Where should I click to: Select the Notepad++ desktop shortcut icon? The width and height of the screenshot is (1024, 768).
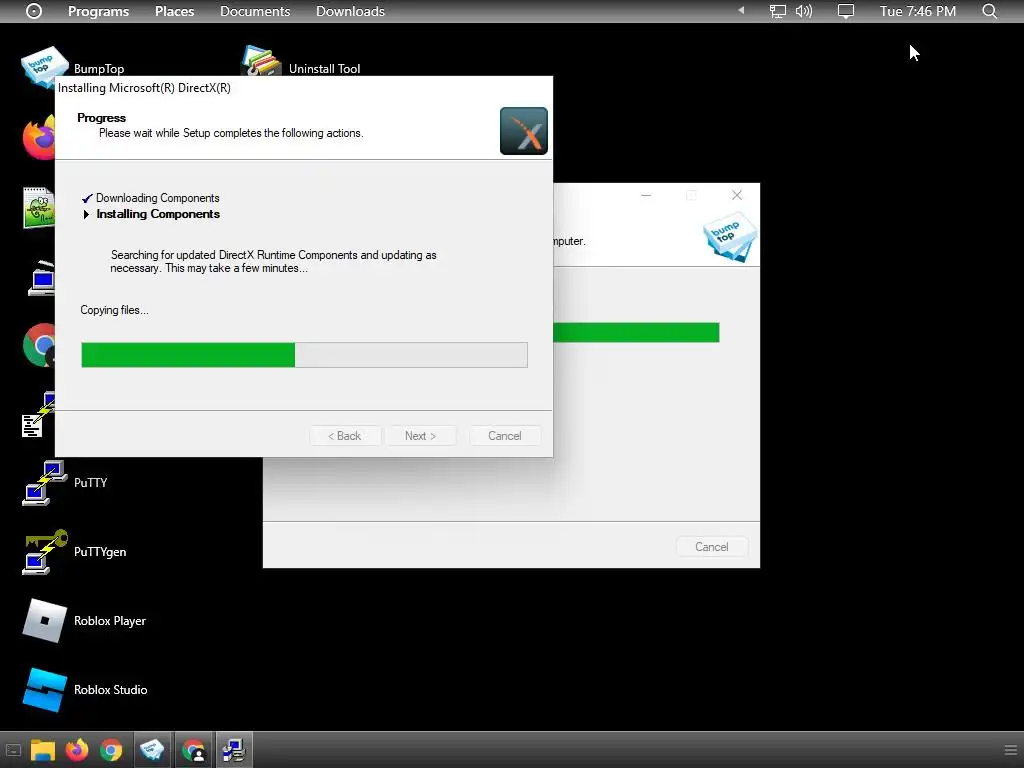[39, 208]
